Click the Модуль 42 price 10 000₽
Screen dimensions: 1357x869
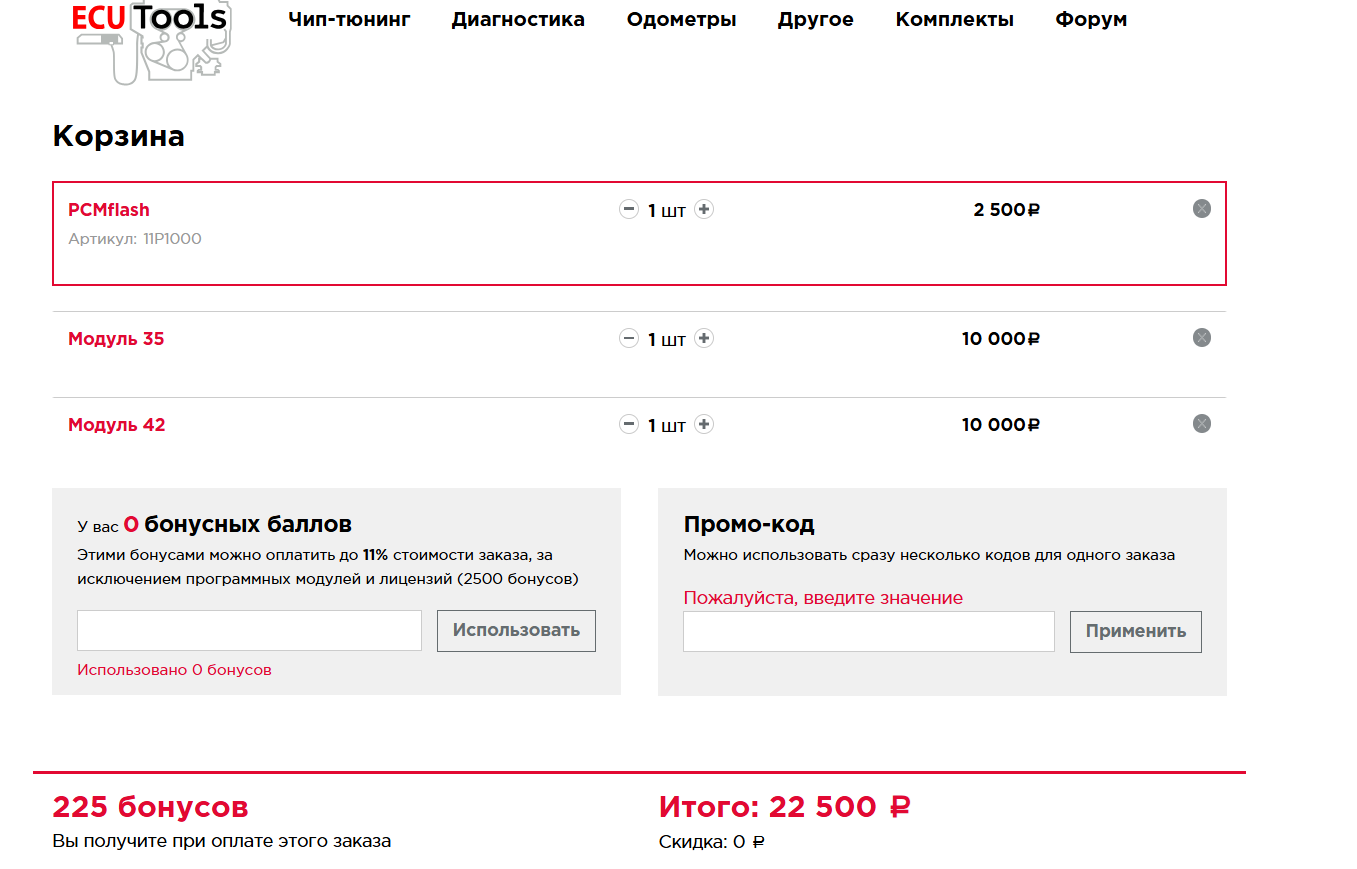coord(1001,425)
